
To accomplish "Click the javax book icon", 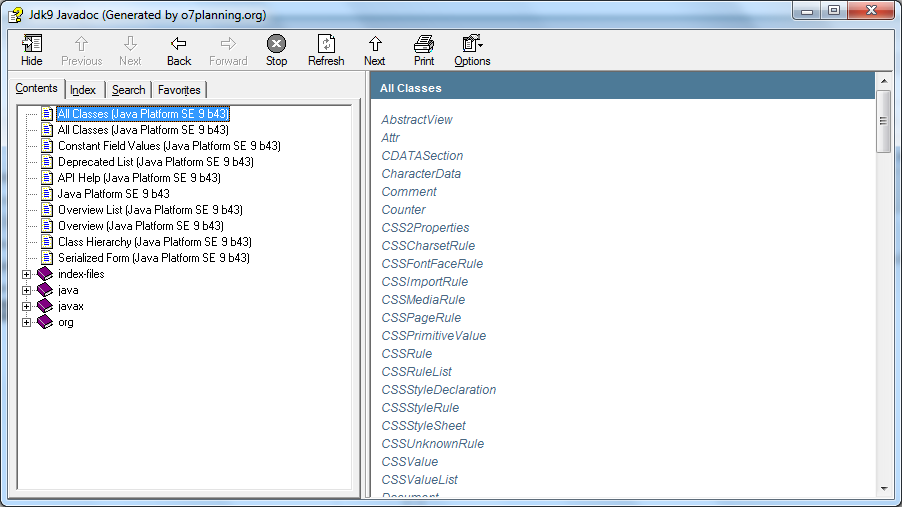I will coord(45,306).
